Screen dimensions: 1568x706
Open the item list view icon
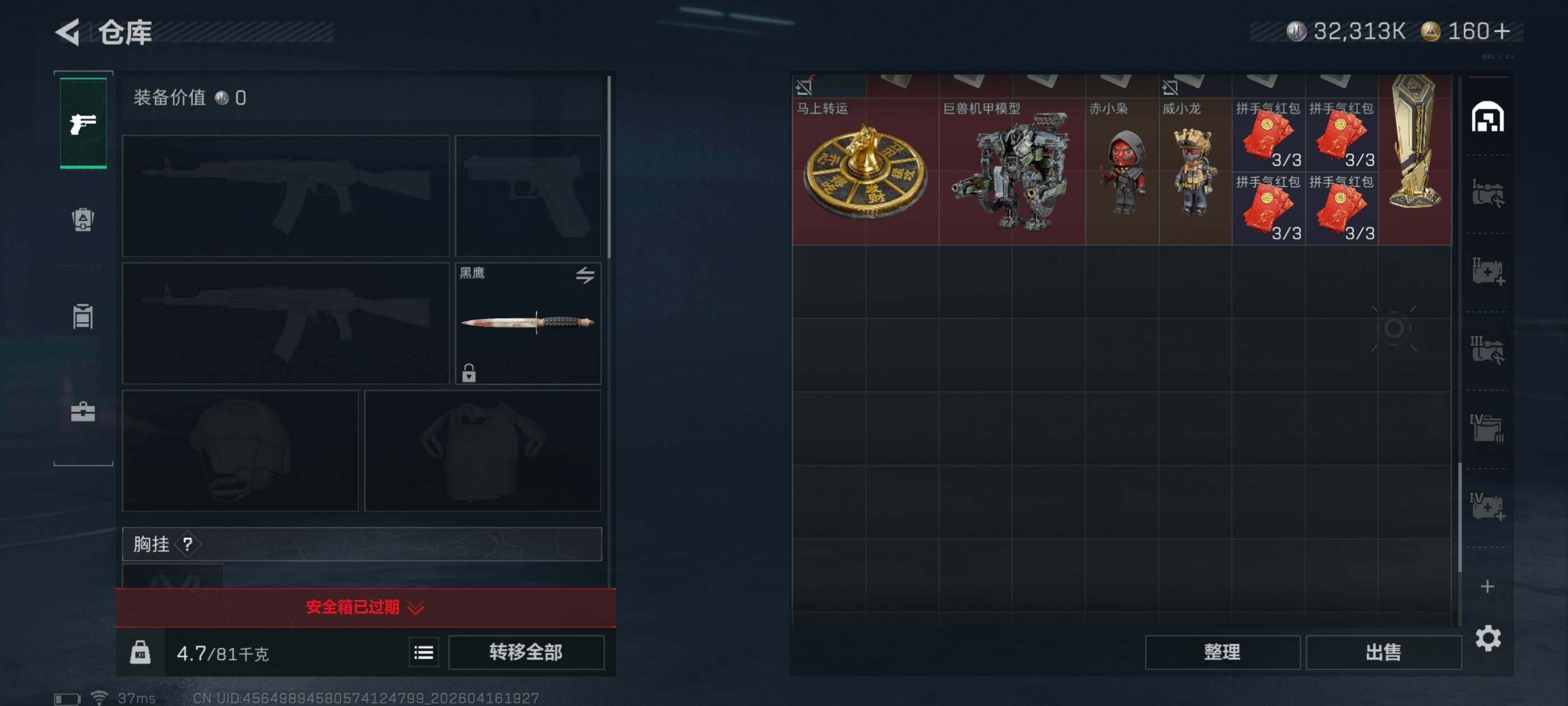tap(424, 653)
